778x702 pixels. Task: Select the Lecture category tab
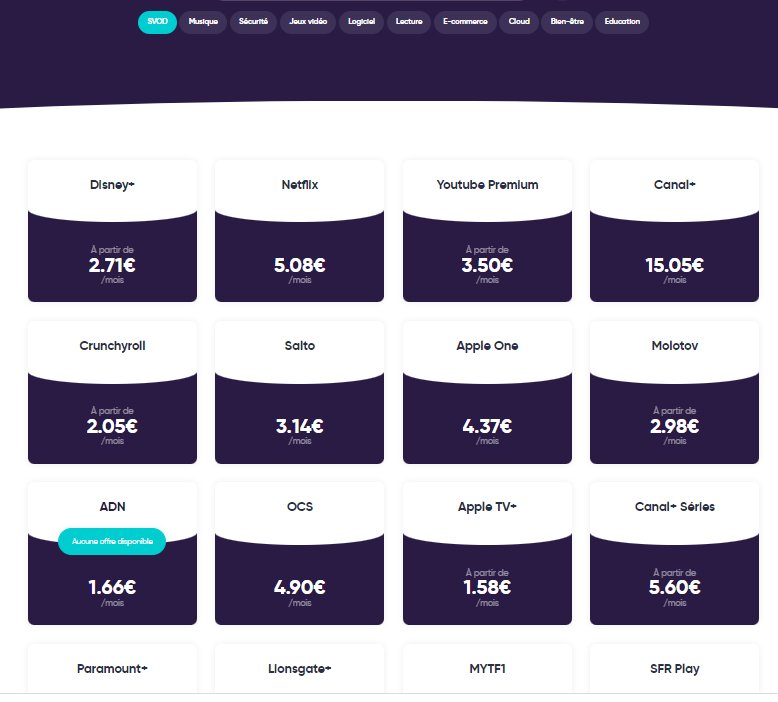(x=408, y=22)
